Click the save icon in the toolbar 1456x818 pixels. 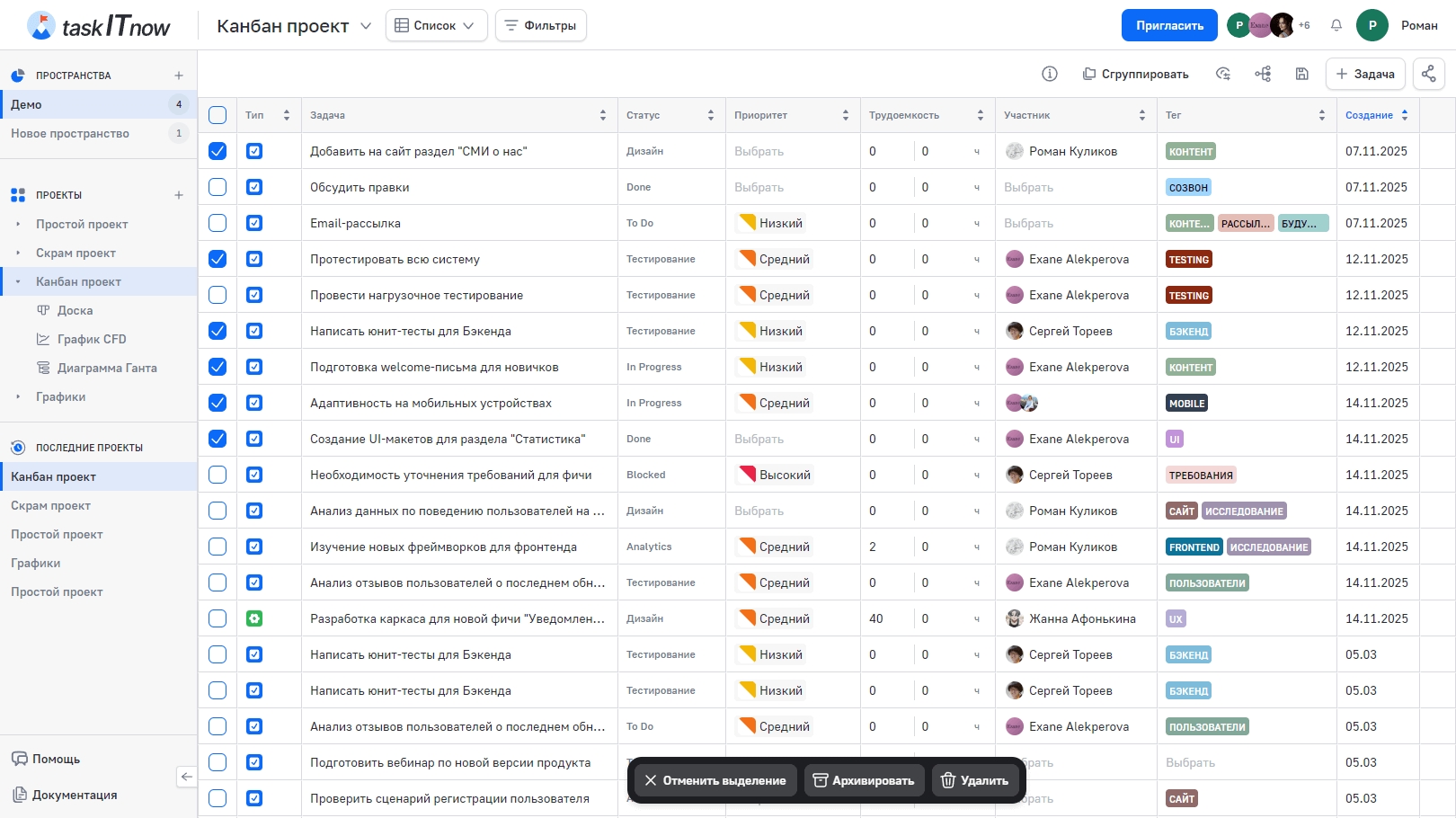point(1301,74)
